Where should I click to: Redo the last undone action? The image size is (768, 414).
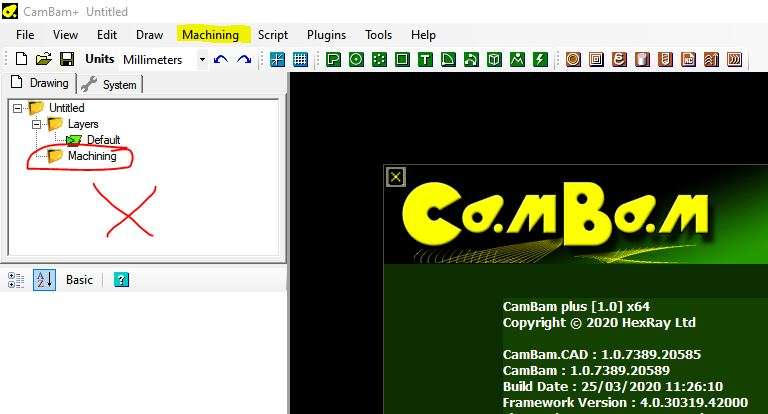[244, 60]
